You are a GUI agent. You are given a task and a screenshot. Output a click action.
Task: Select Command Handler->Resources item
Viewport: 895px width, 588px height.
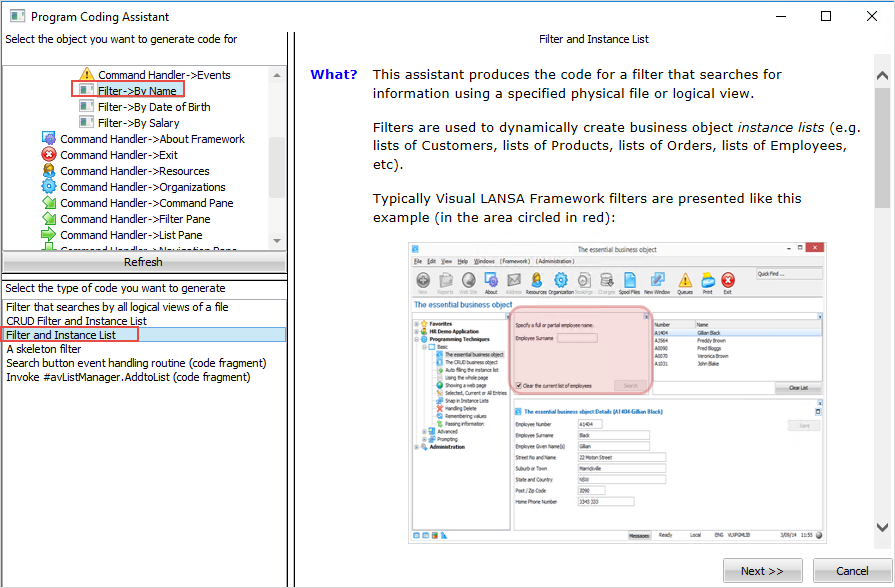135,171
